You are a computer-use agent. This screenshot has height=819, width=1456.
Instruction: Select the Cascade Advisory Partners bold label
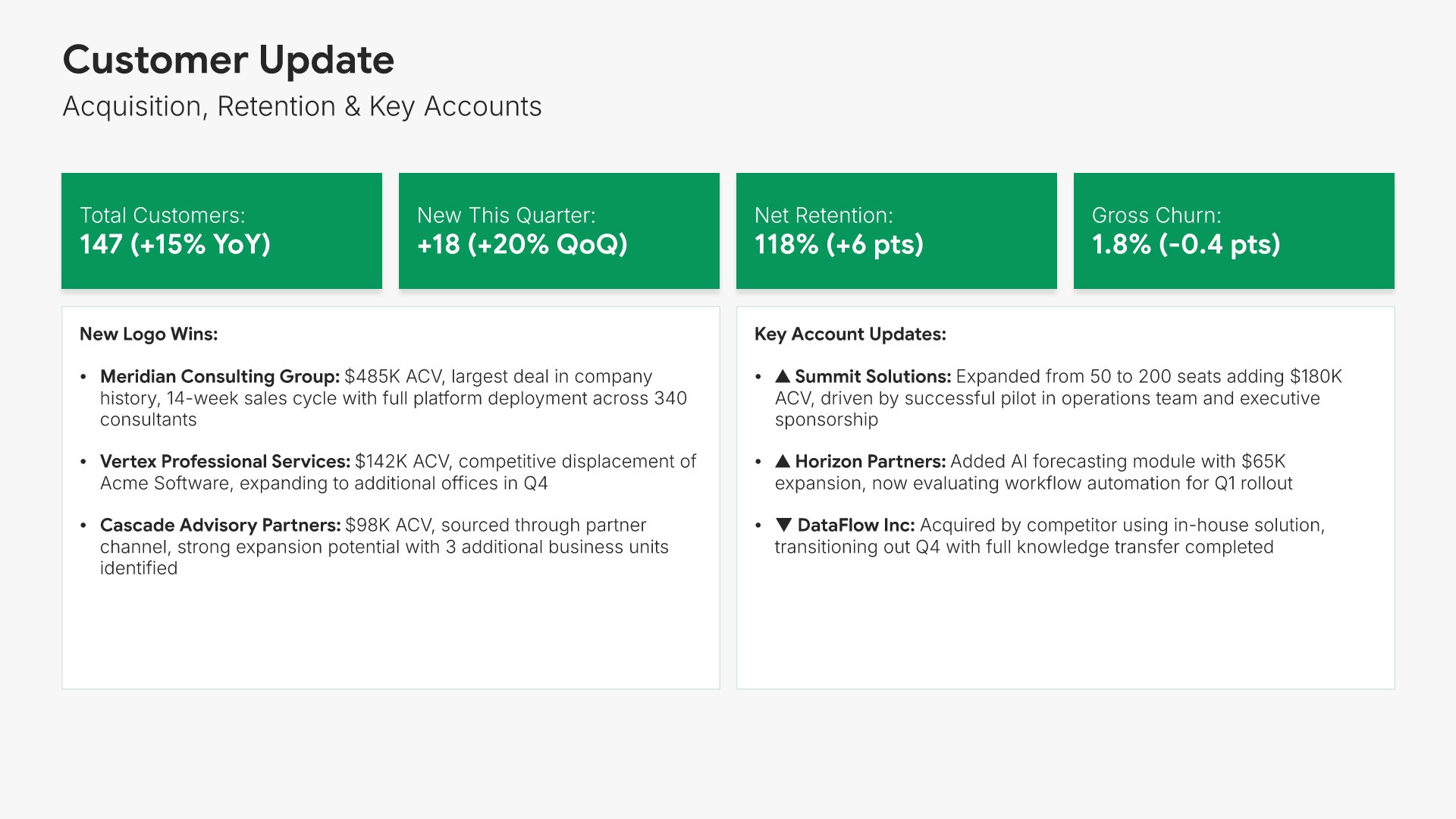coord(221,526)
